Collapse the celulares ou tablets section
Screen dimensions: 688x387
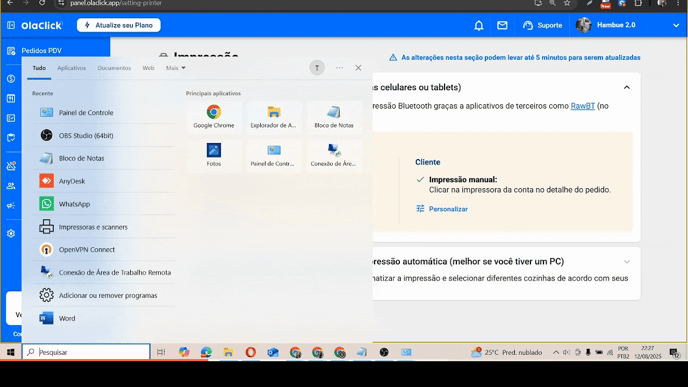[x=627, y=87]
